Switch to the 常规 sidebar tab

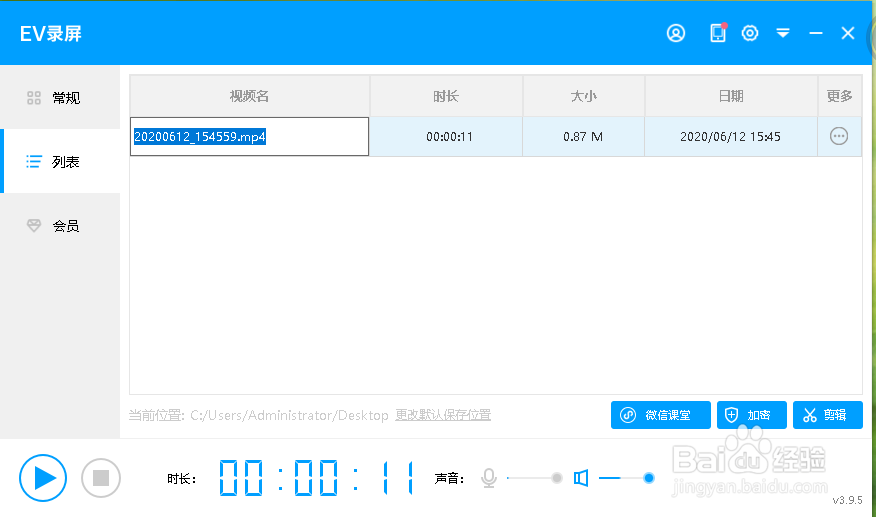pos(60,98)
